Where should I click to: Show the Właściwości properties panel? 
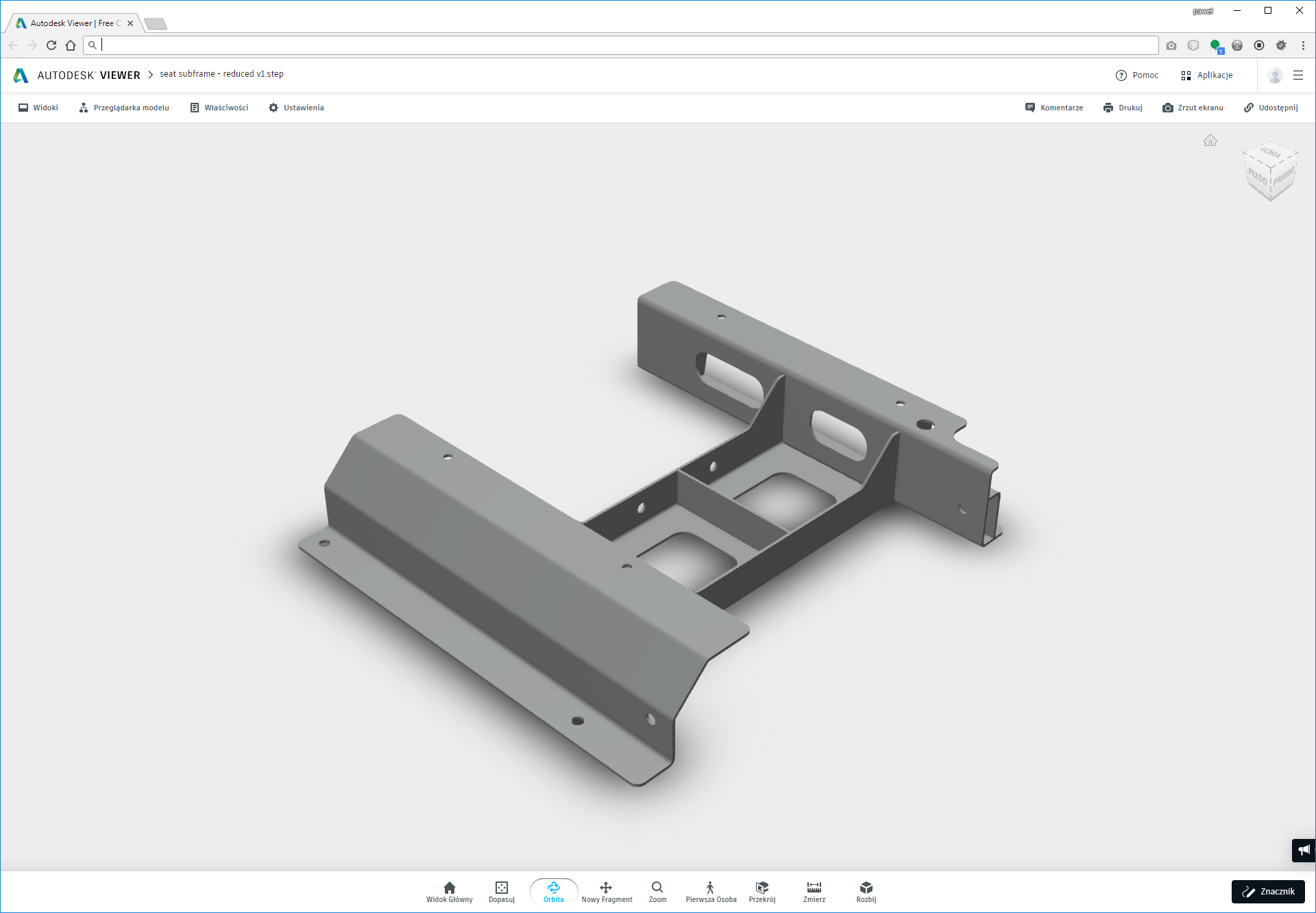[x=219, y=108]
